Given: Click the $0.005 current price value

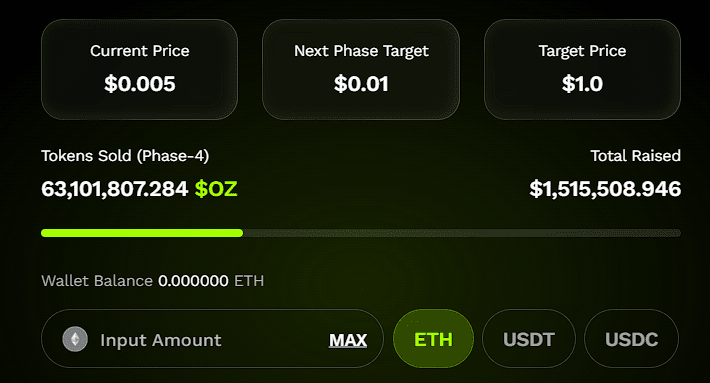Looking at the screenshot, I should [139, 84].
